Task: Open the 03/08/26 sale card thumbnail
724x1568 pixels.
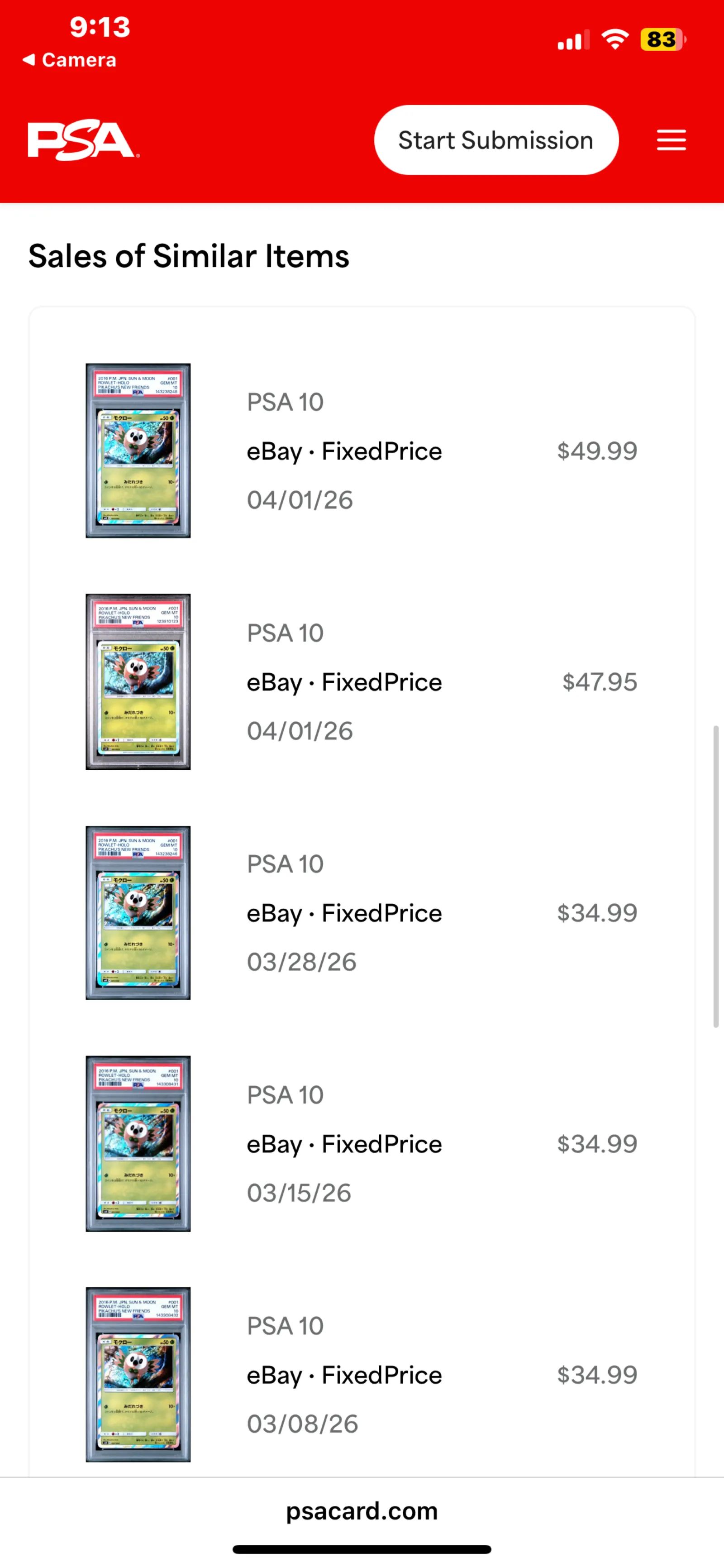Action: [138, 1375]
